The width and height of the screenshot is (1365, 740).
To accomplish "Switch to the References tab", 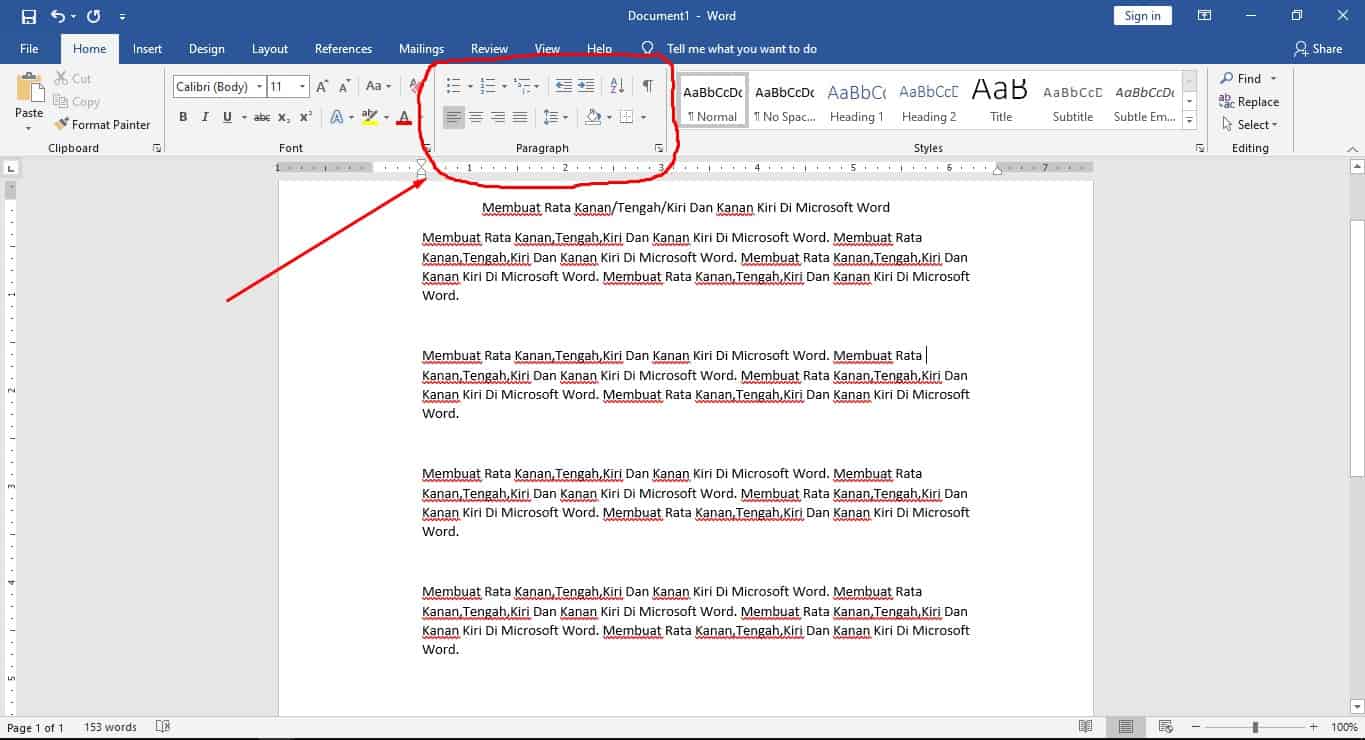I will pyautogui.click(x=343, y=48).
